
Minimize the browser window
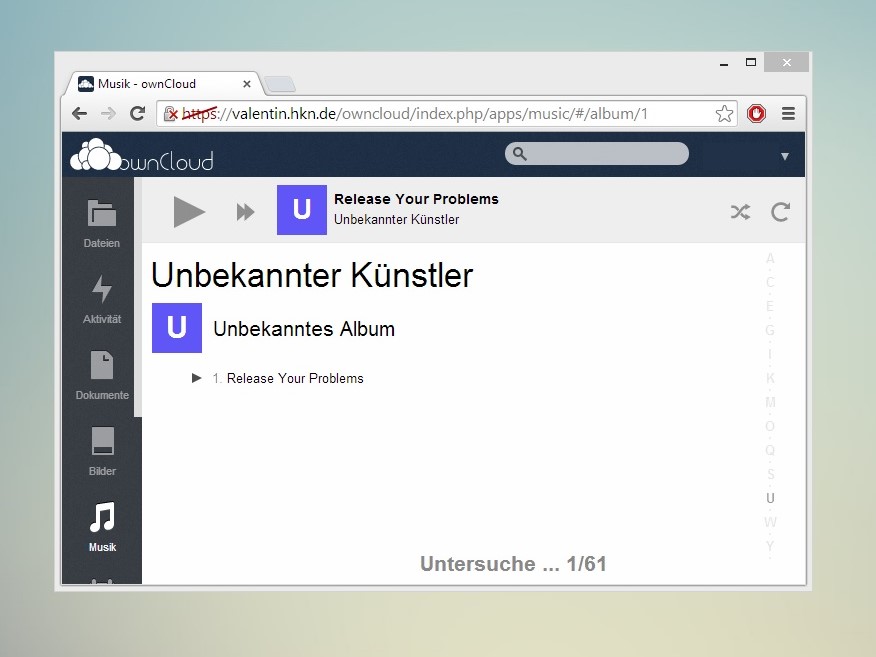(x=724, y=63)
